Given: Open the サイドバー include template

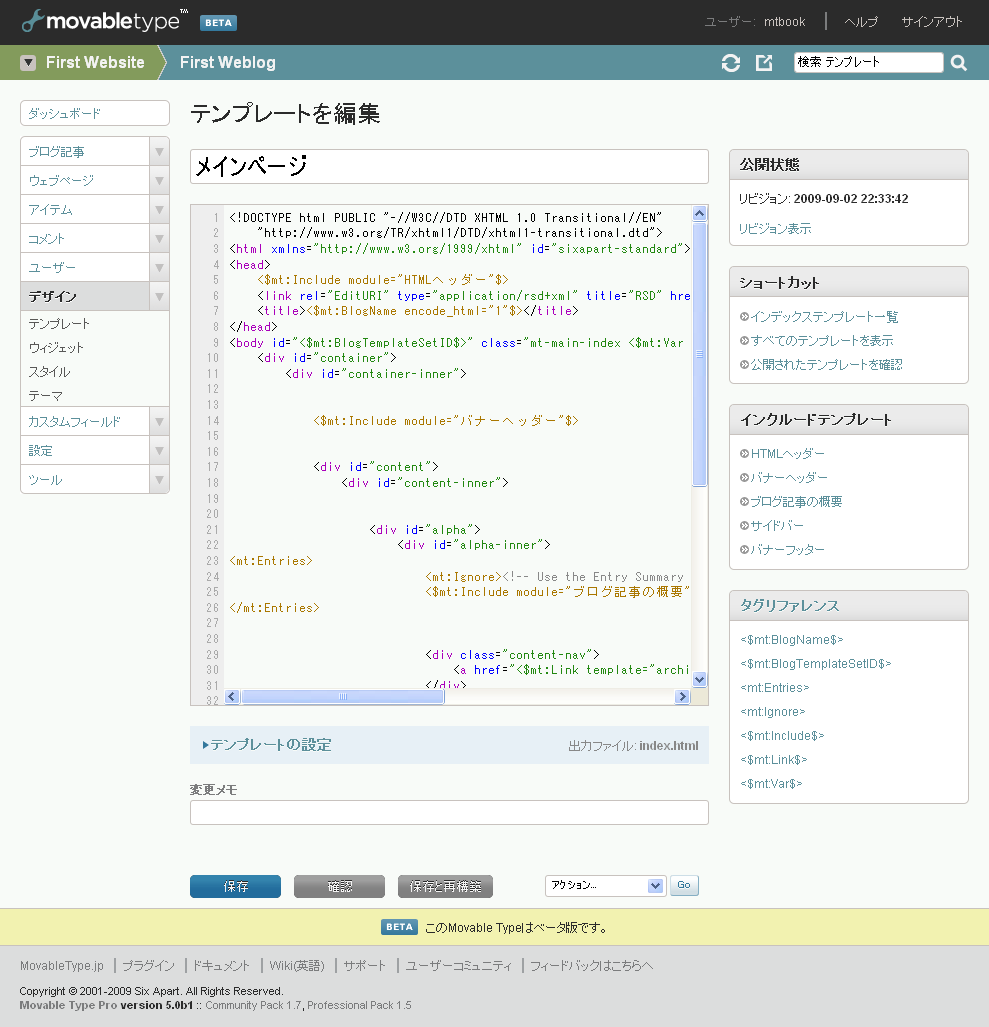Looking at the screenshot, I should coord(777,526).
